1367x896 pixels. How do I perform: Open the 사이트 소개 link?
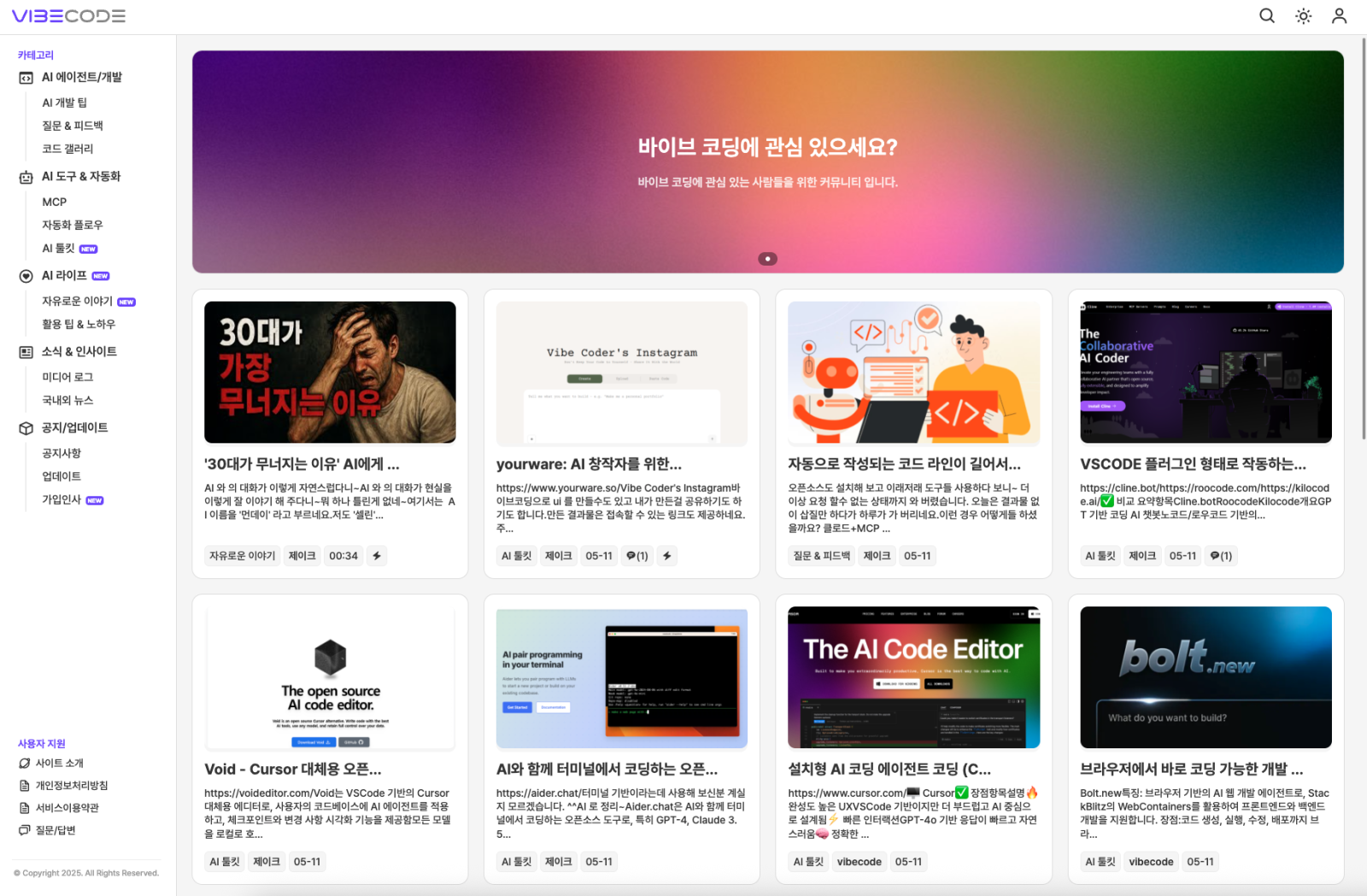coord(59,764)
